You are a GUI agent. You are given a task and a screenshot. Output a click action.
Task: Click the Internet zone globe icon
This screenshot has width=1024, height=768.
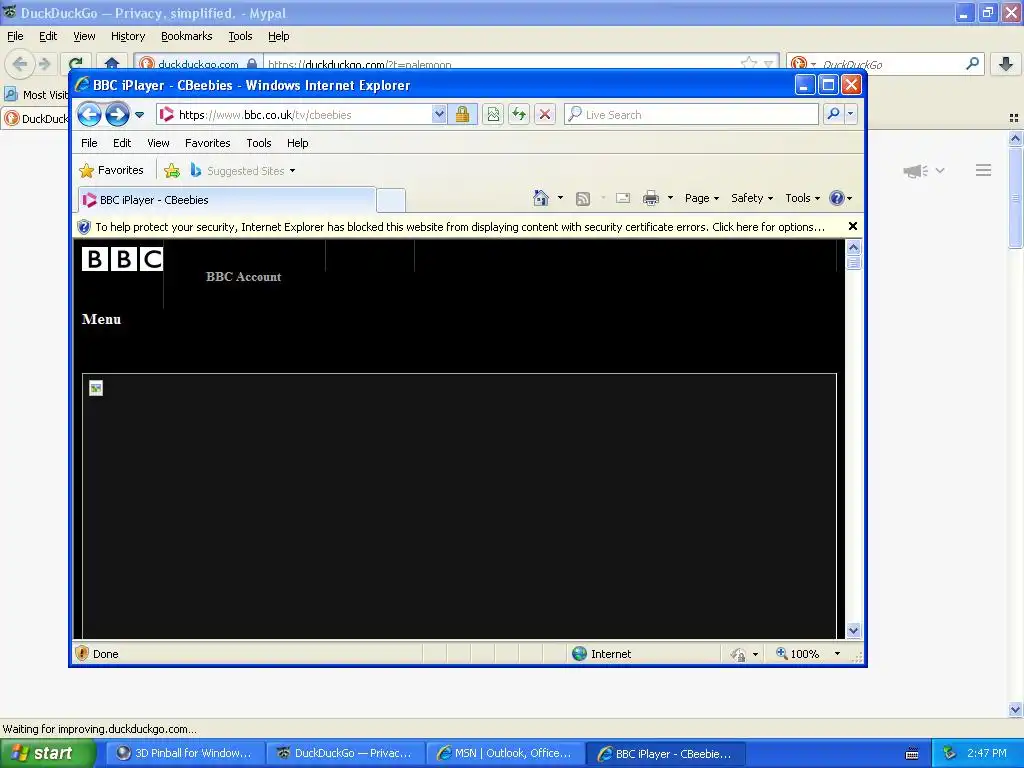pos(579,654)
